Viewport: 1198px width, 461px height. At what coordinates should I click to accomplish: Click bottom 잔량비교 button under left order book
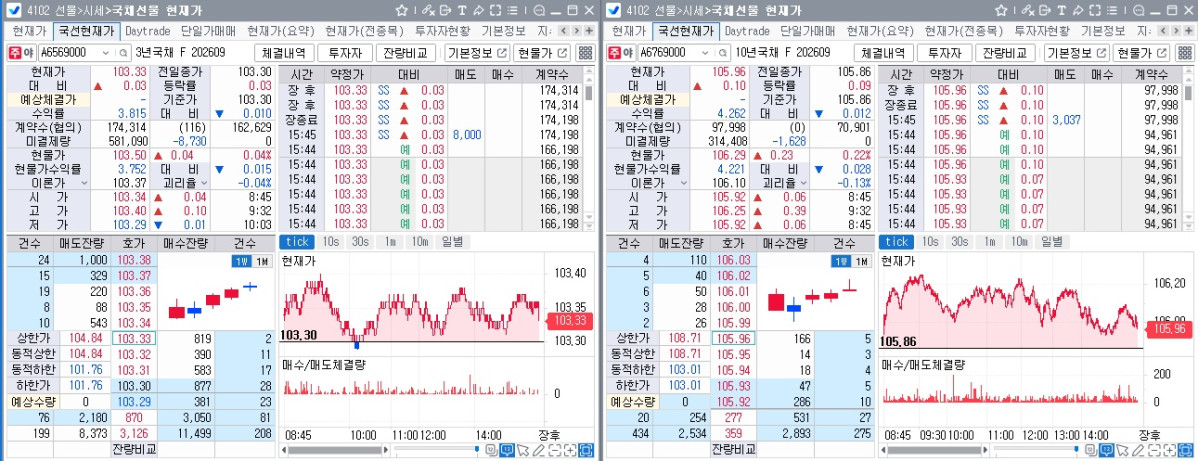134,449
